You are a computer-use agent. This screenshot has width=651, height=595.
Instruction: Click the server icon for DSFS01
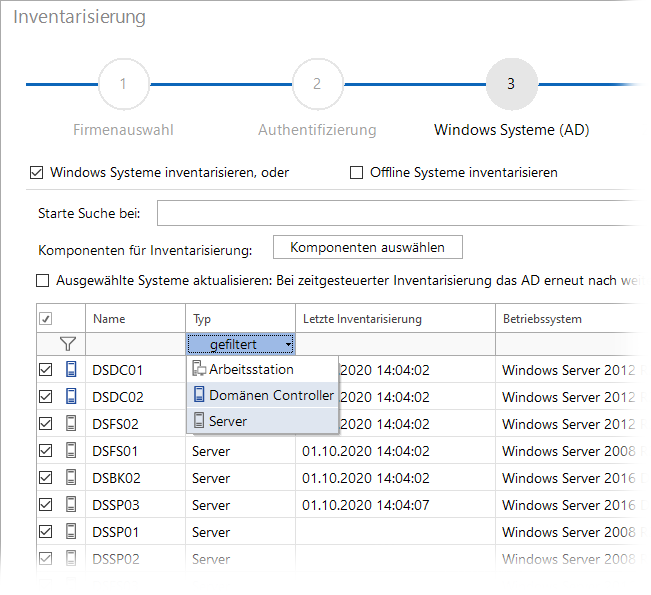pos(71,450)
